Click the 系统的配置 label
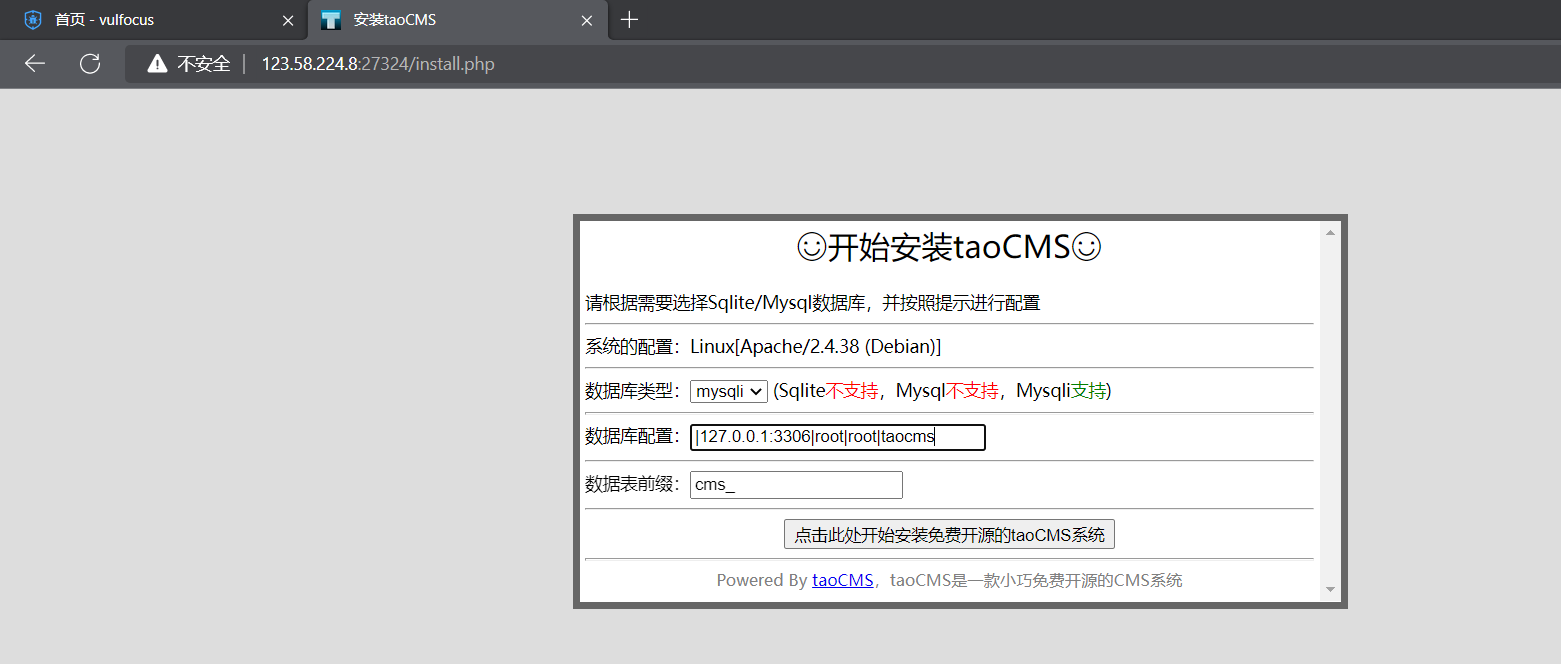Image resolution: width=1561 pixels, height=664 pixels. tap(635, 346)
